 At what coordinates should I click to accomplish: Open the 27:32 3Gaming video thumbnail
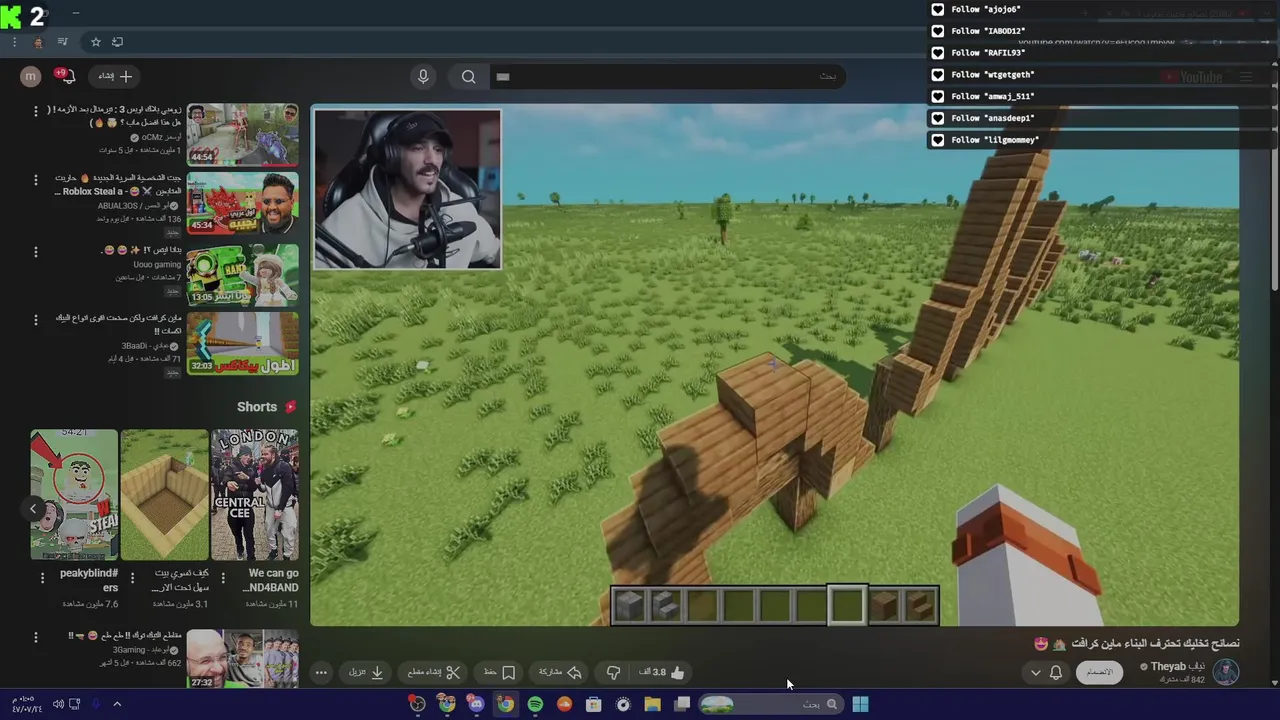[242, 658]
